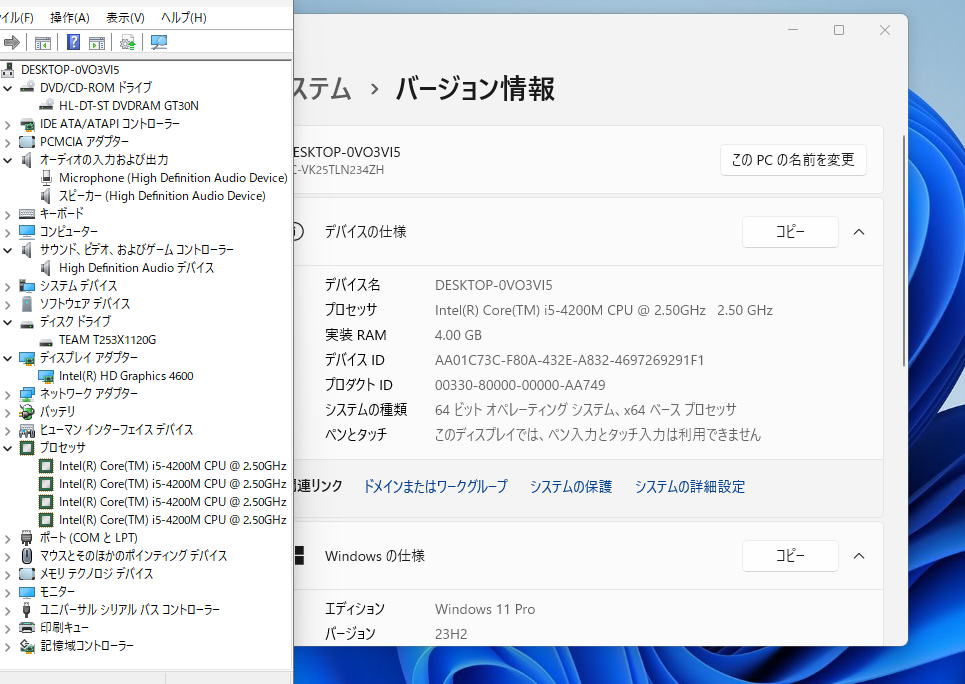965x684 pixels.
Task: Open the システムの詳細設定 link
Action: point(689,486)
